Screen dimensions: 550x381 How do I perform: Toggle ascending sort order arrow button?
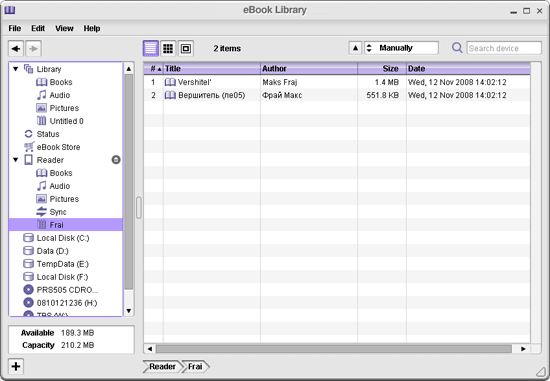click(x=355, y=48)
